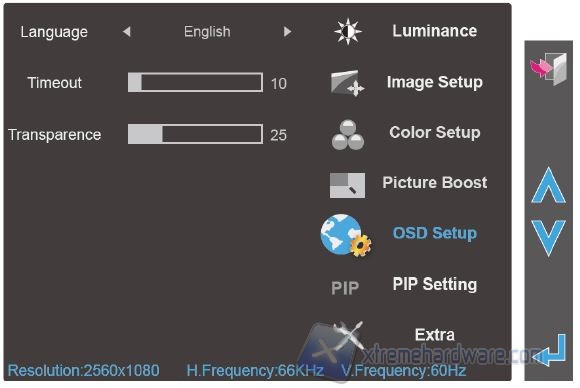The width and height of the screenshot is (580, 388).
Task: Select the Luminance sun icon
Action: (x=347, y=31)
